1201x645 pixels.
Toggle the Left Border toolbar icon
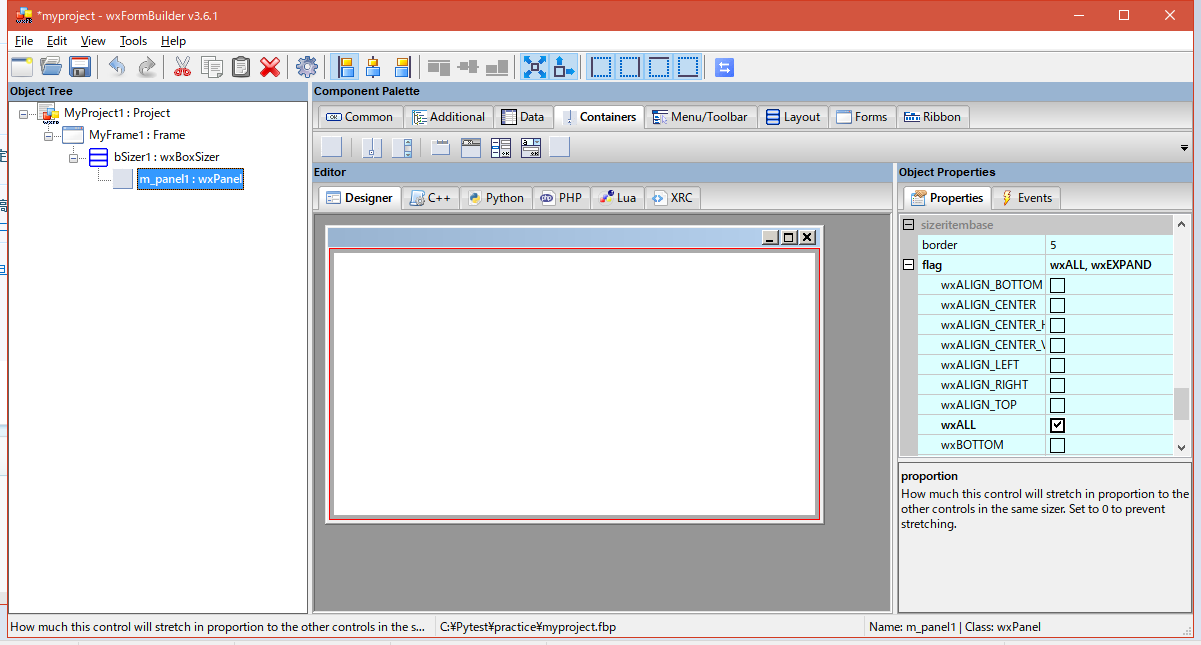pyautogui.click(x=601, y=67)
